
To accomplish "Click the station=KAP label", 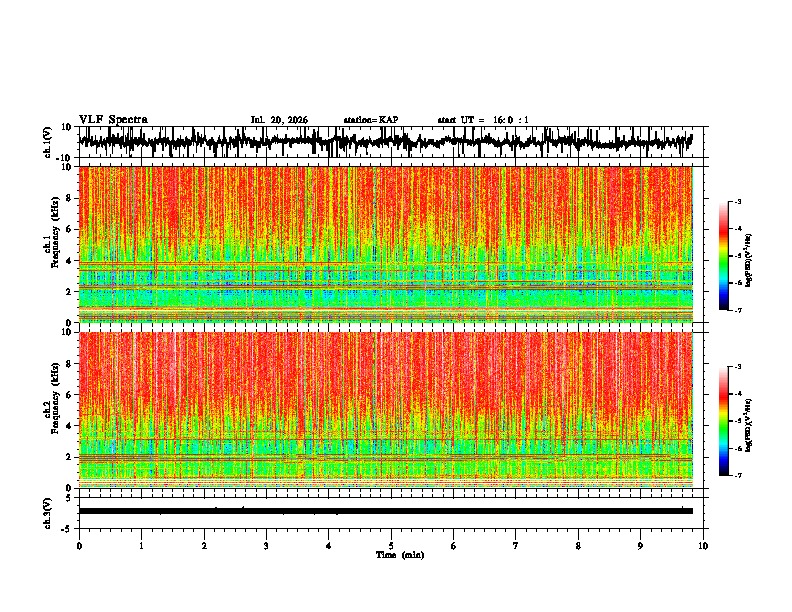I will 371,120.
